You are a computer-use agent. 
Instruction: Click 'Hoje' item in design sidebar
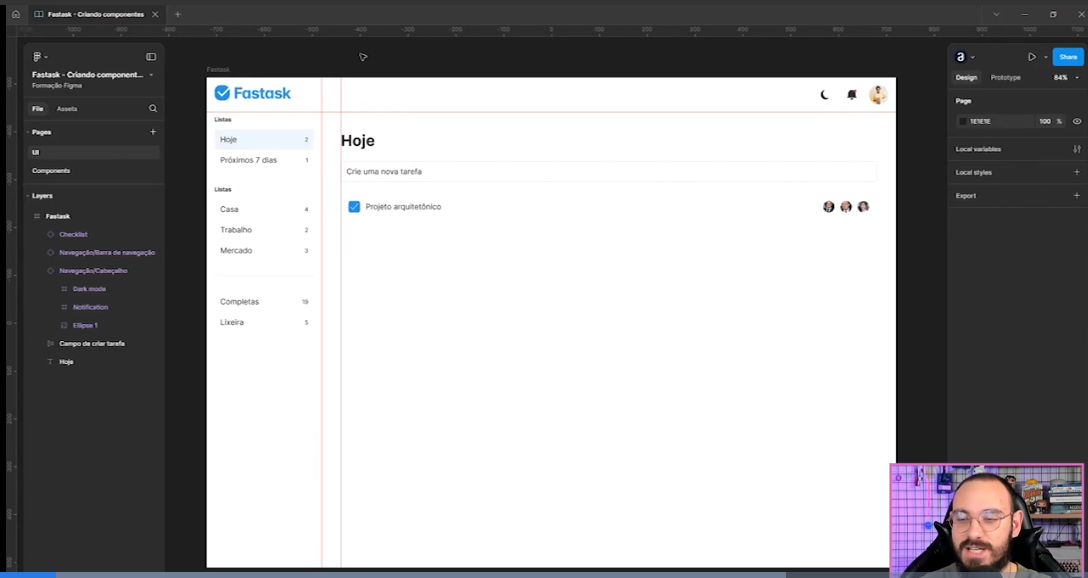(x=264, y=139)
